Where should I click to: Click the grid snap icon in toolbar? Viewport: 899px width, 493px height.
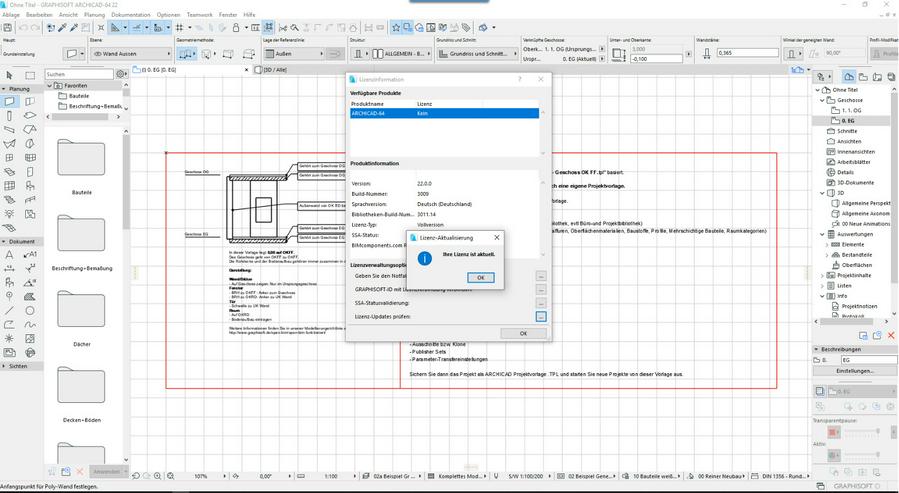179,28
